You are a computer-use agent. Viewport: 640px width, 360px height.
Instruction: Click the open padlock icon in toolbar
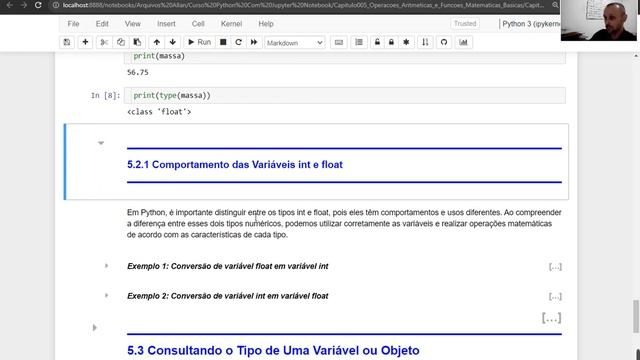(377, 42)
